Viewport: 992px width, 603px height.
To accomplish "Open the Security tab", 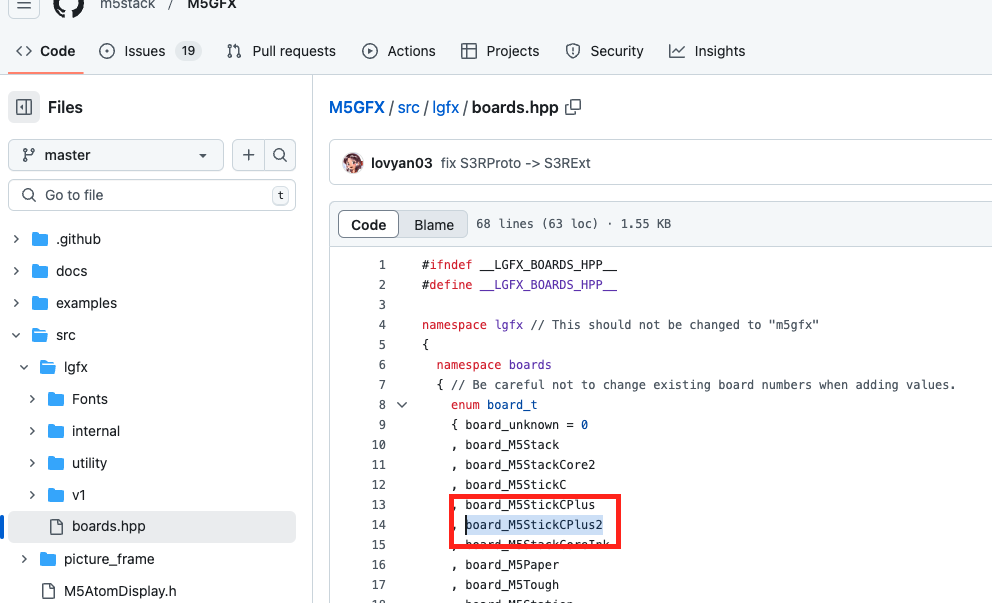I will tap(604, 51).
